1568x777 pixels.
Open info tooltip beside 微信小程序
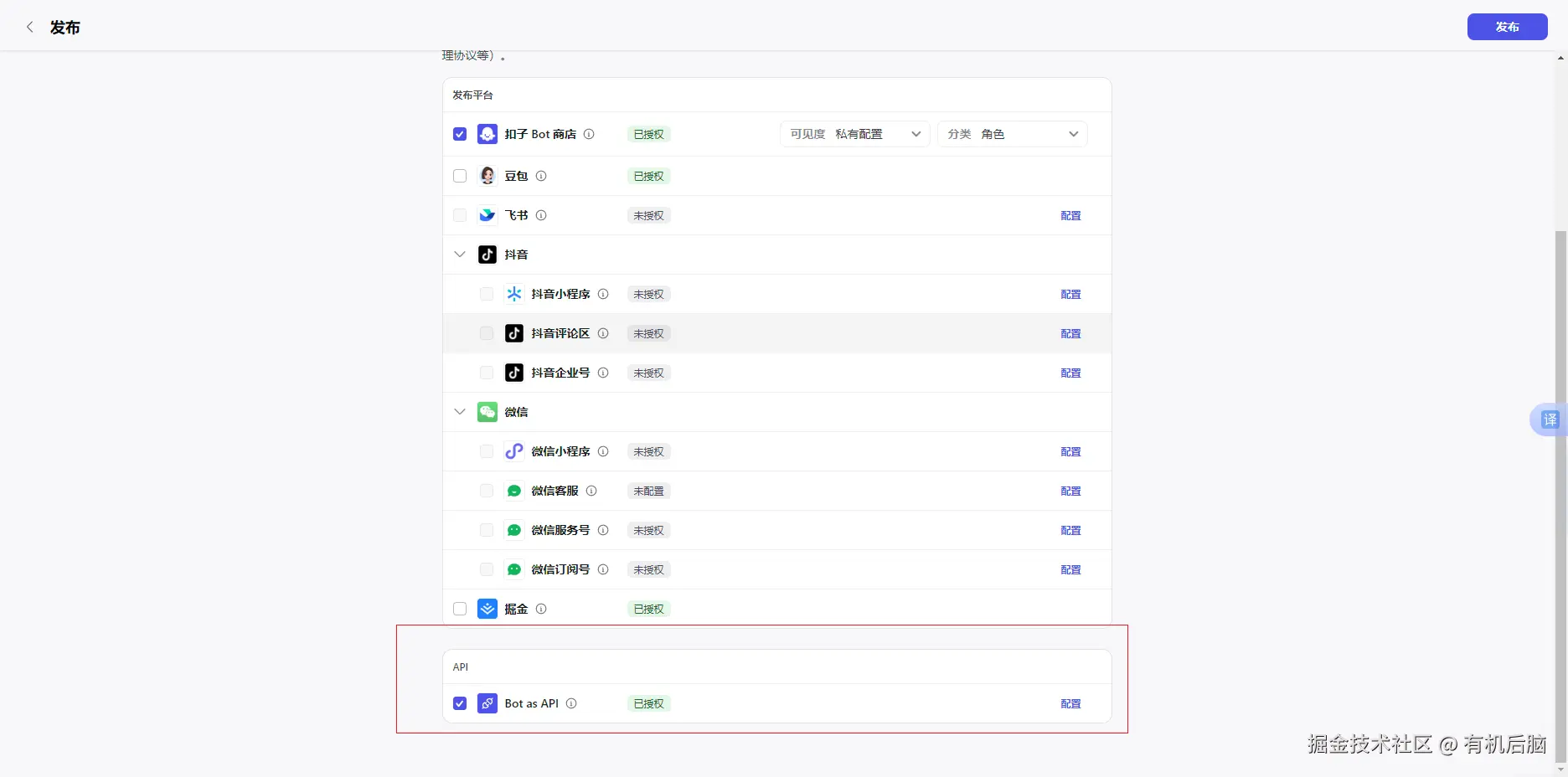(x=603, y=451)
